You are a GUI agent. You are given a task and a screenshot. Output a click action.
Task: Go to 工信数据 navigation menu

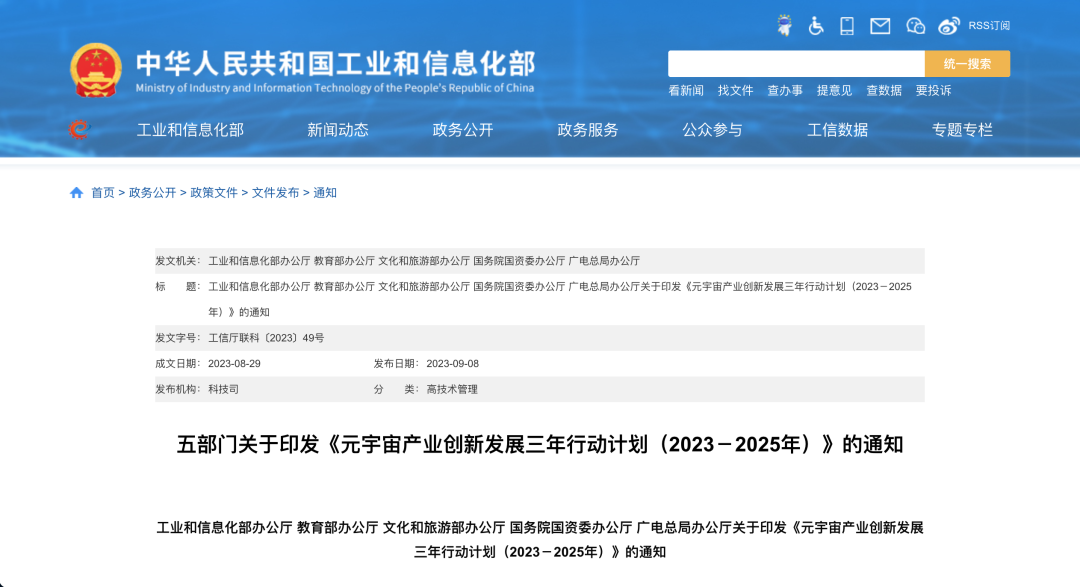(x=838, y=130)
